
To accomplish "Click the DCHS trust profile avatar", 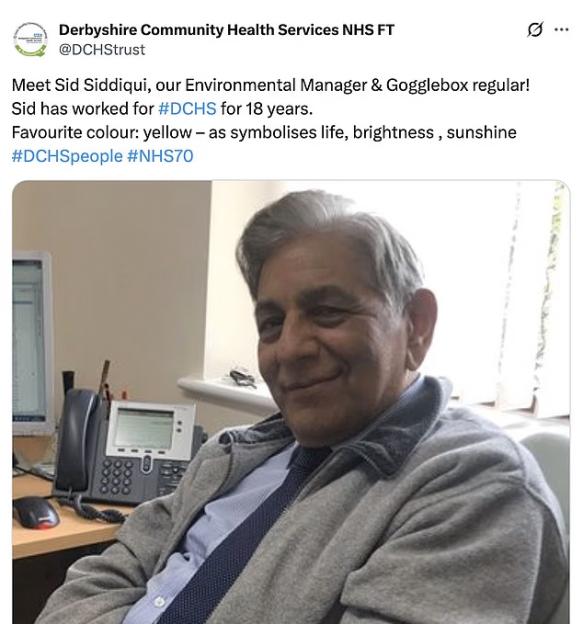I will tap(30, 39).
